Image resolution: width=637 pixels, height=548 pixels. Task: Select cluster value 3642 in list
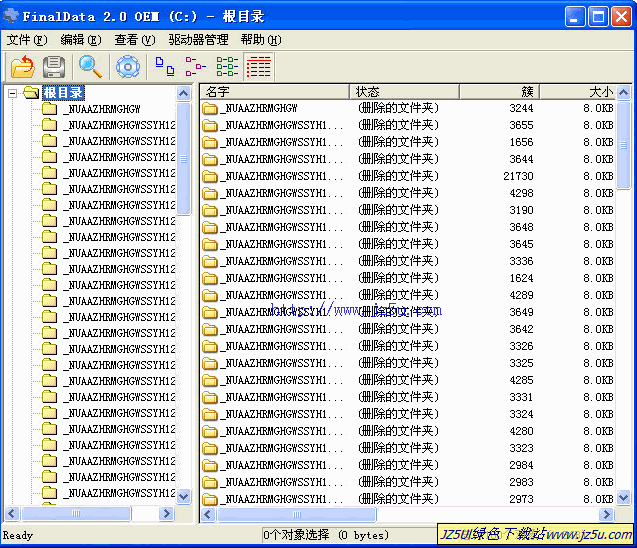tap(521, 329)
